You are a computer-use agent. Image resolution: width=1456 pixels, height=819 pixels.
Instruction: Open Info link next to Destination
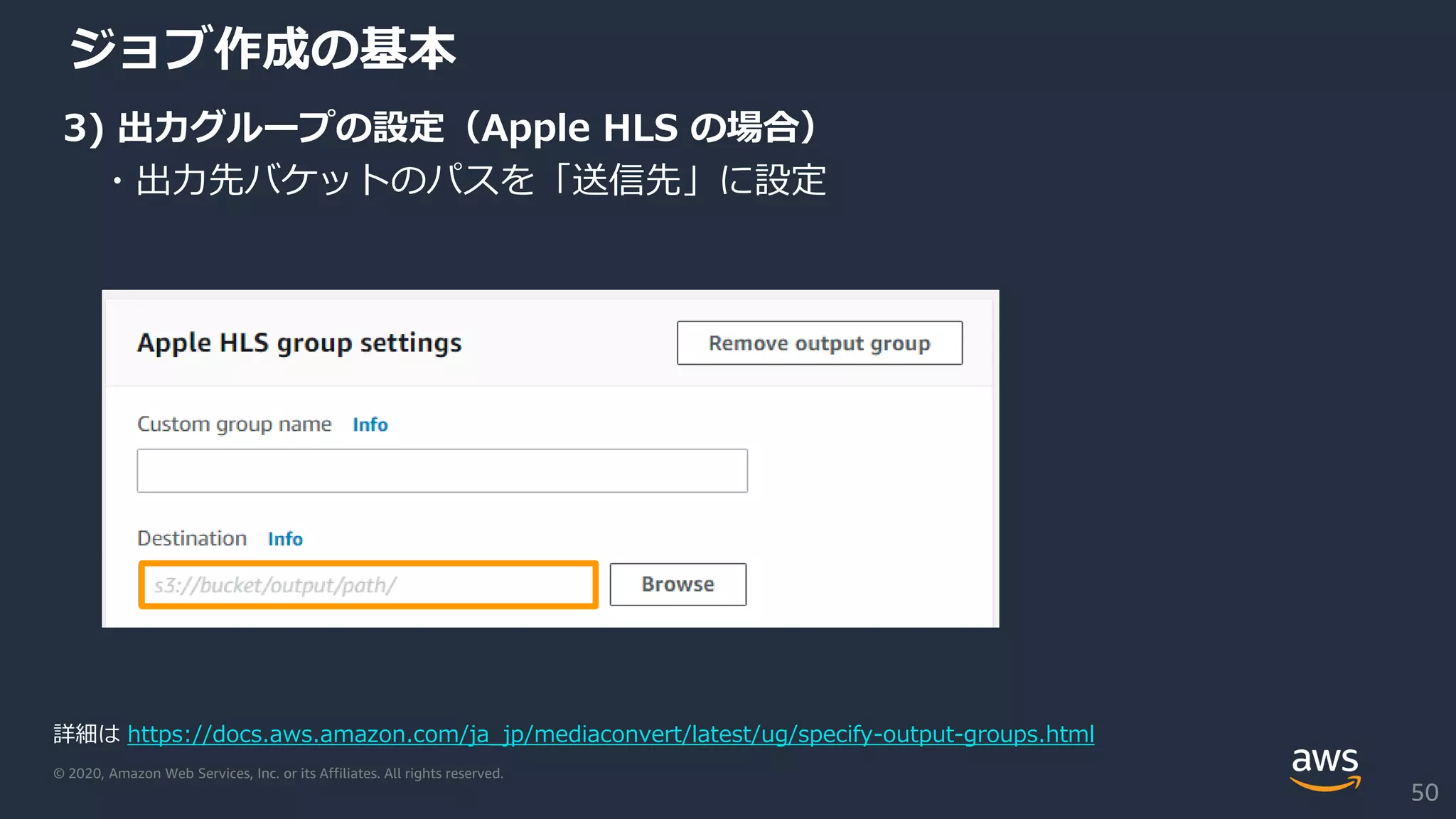point(285,539)
